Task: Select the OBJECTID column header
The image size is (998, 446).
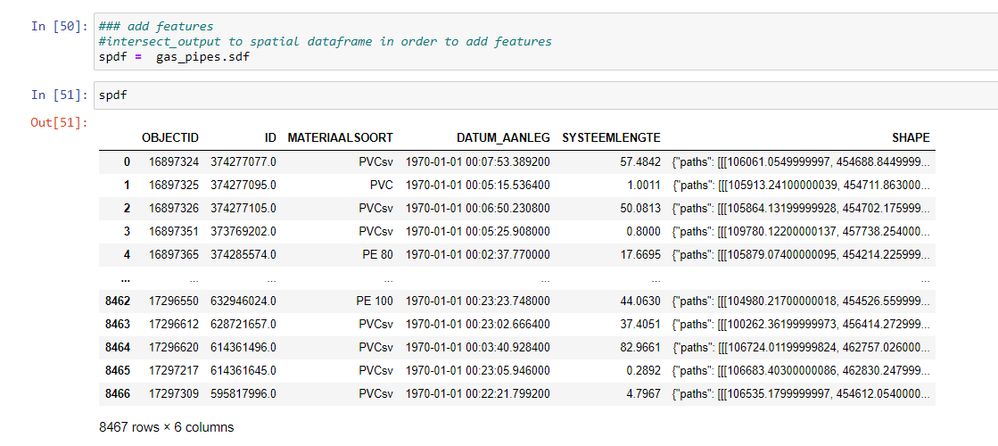Action: coord(170,137)
